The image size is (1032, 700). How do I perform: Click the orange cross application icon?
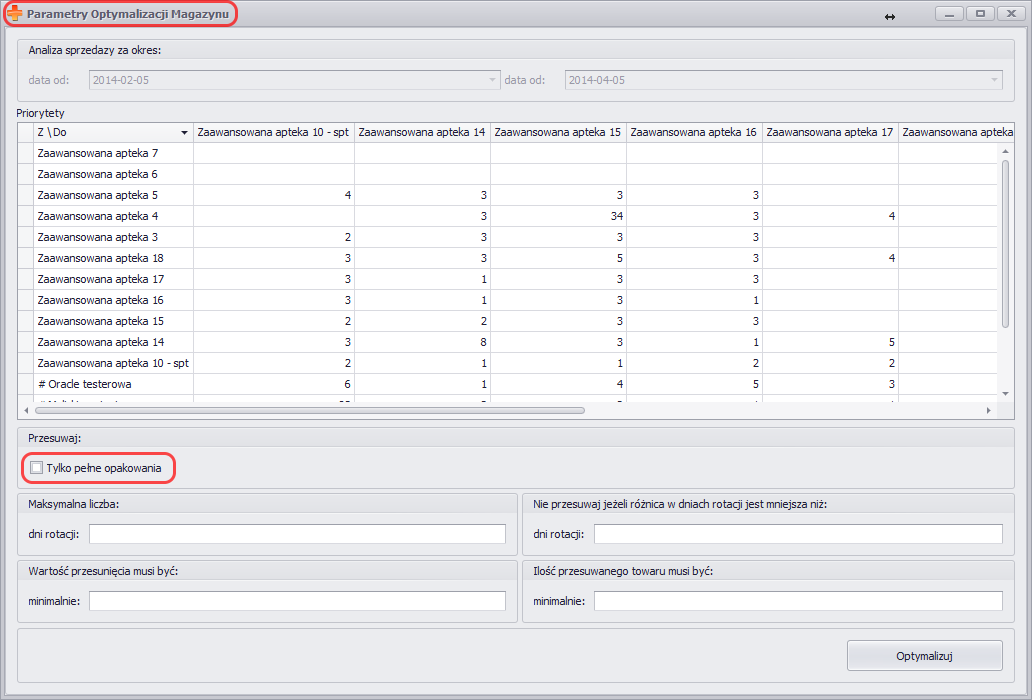pos(15,15)
